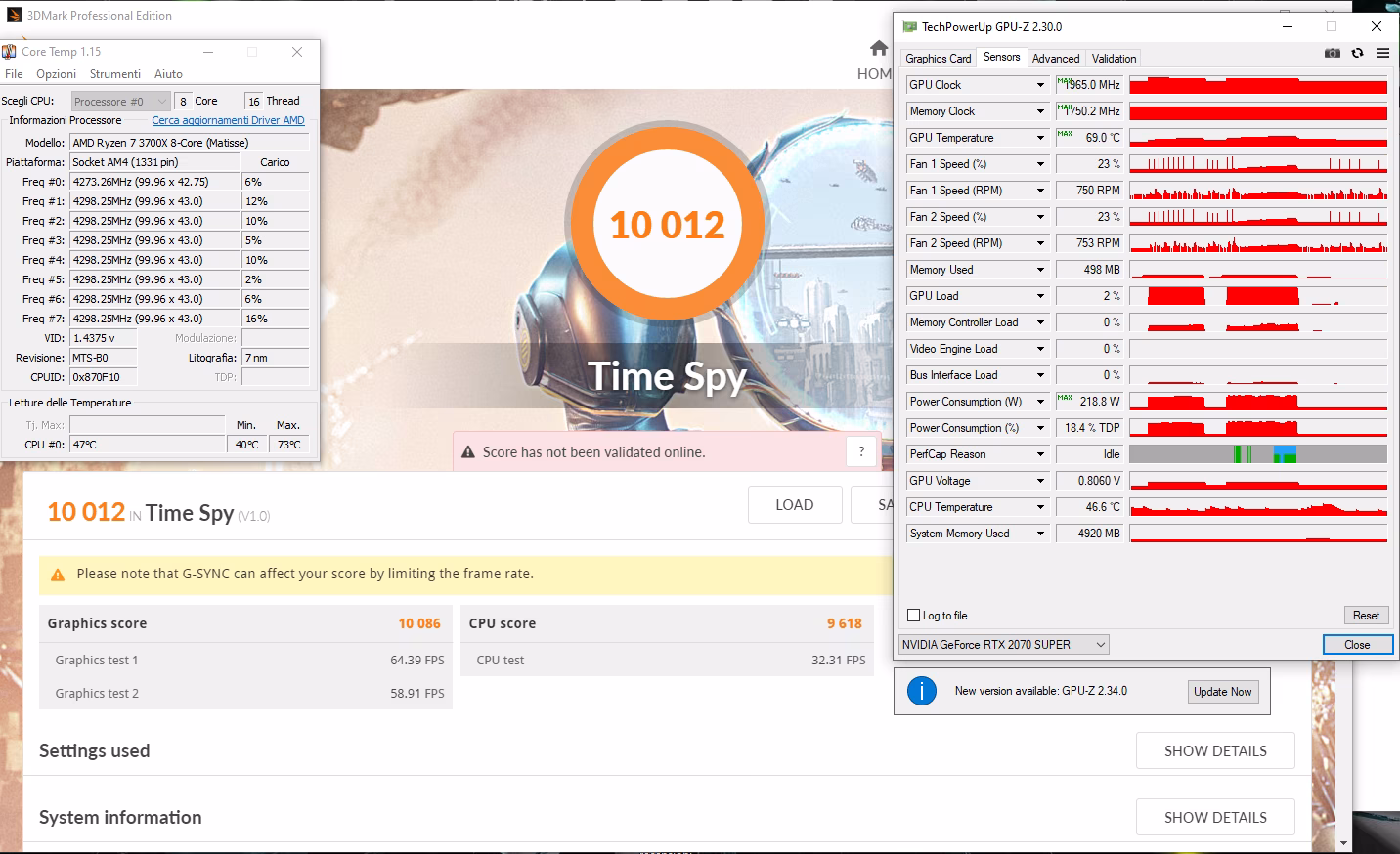The width and height of the screenshot is (1400, 854).
Task: Open the GPU Load sensor dropdown
Action: coord(1040,296)
